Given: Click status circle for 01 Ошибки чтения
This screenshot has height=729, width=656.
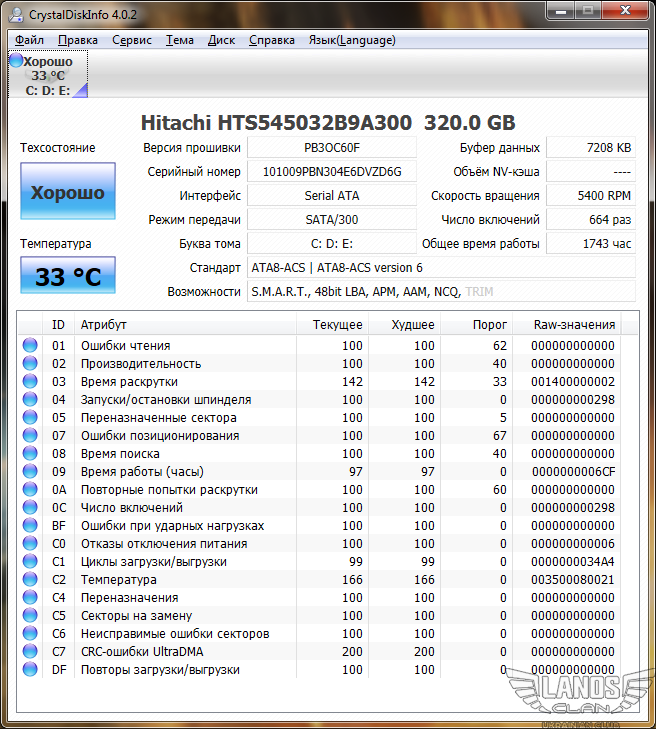Looking at the screenshot, I should [30, 345].
